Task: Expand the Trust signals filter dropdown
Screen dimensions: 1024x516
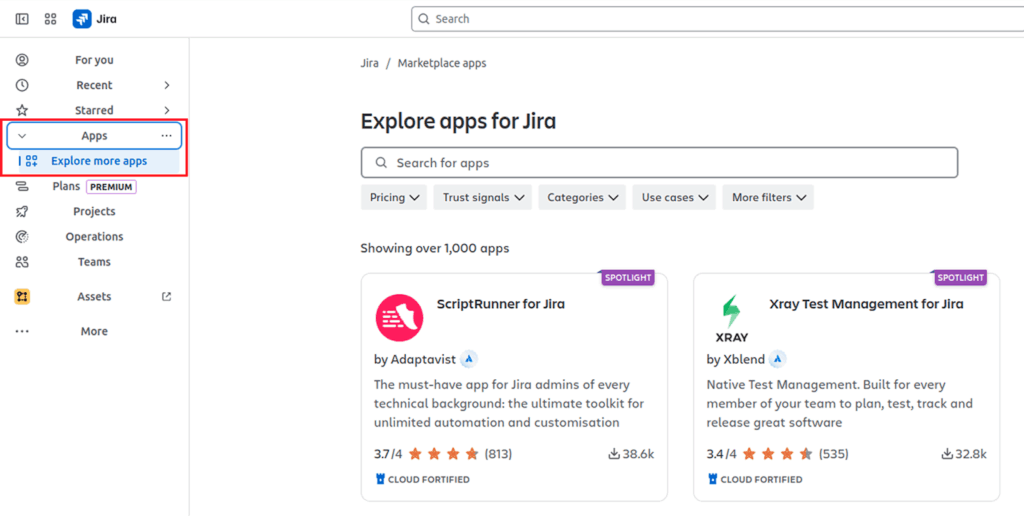Action: tap(484, 198)
